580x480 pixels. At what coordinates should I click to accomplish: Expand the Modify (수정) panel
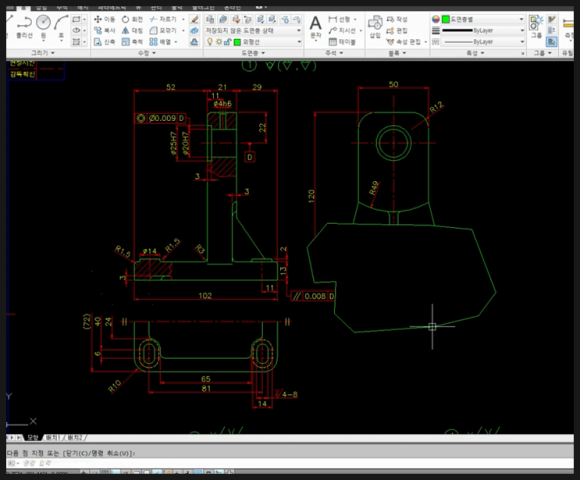(147, 53)
